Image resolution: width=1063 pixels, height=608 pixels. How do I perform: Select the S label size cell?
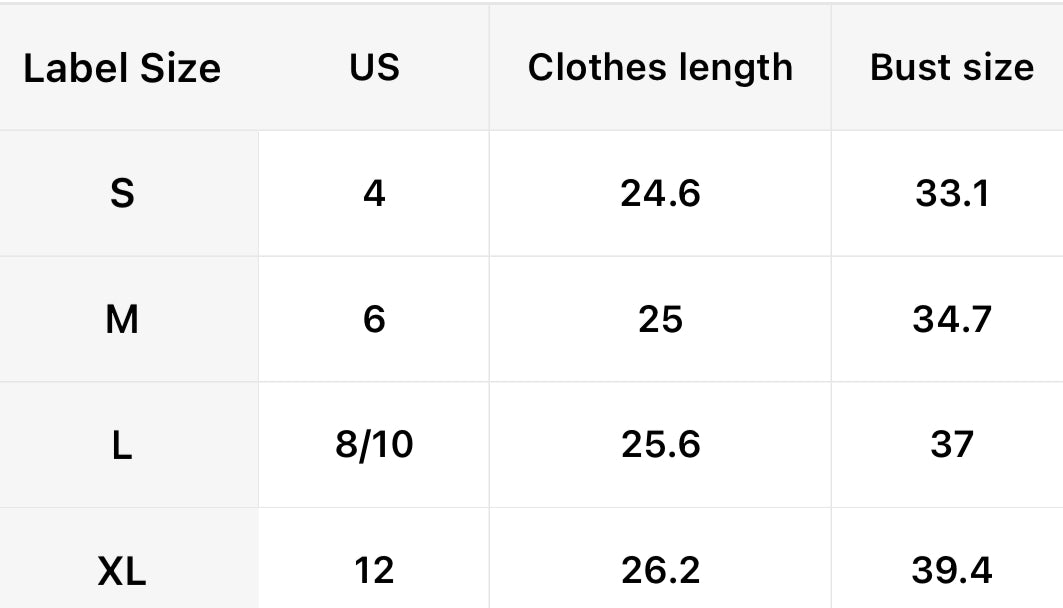[122, 193]
